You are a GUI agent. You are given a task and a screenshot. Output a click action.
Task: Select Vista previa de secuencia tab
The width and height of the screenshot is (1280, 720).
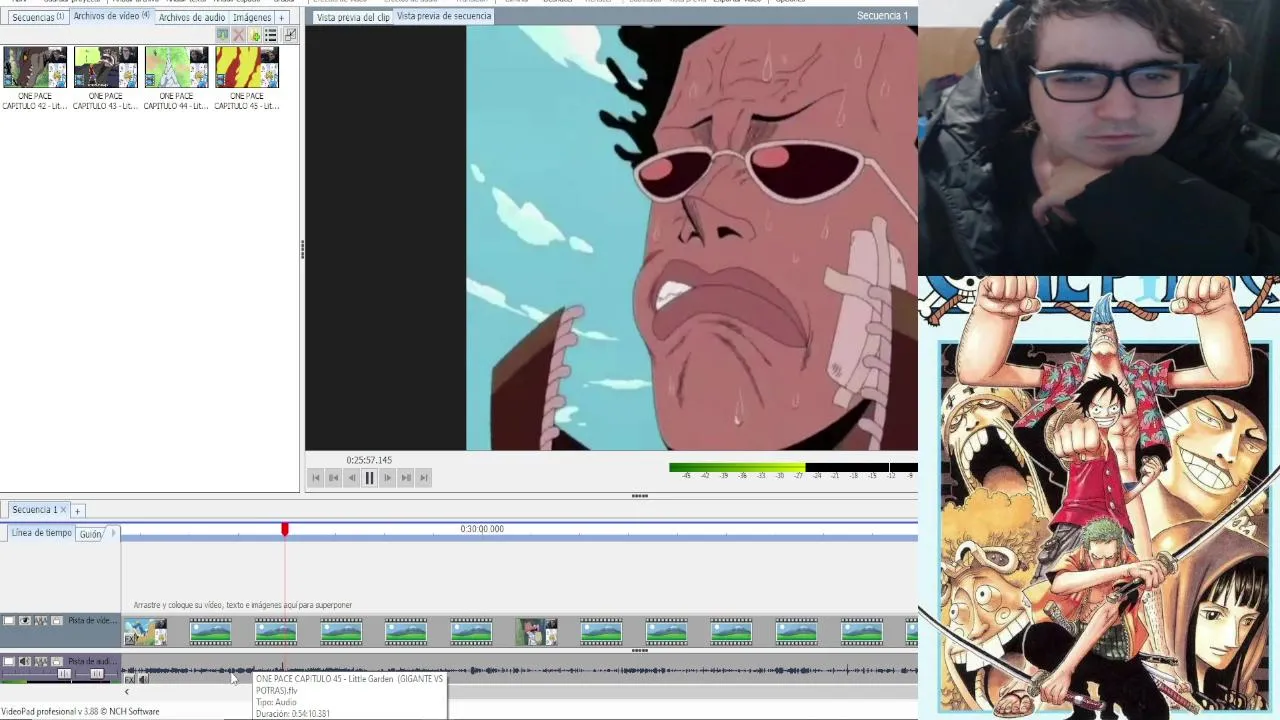(443, 16)
